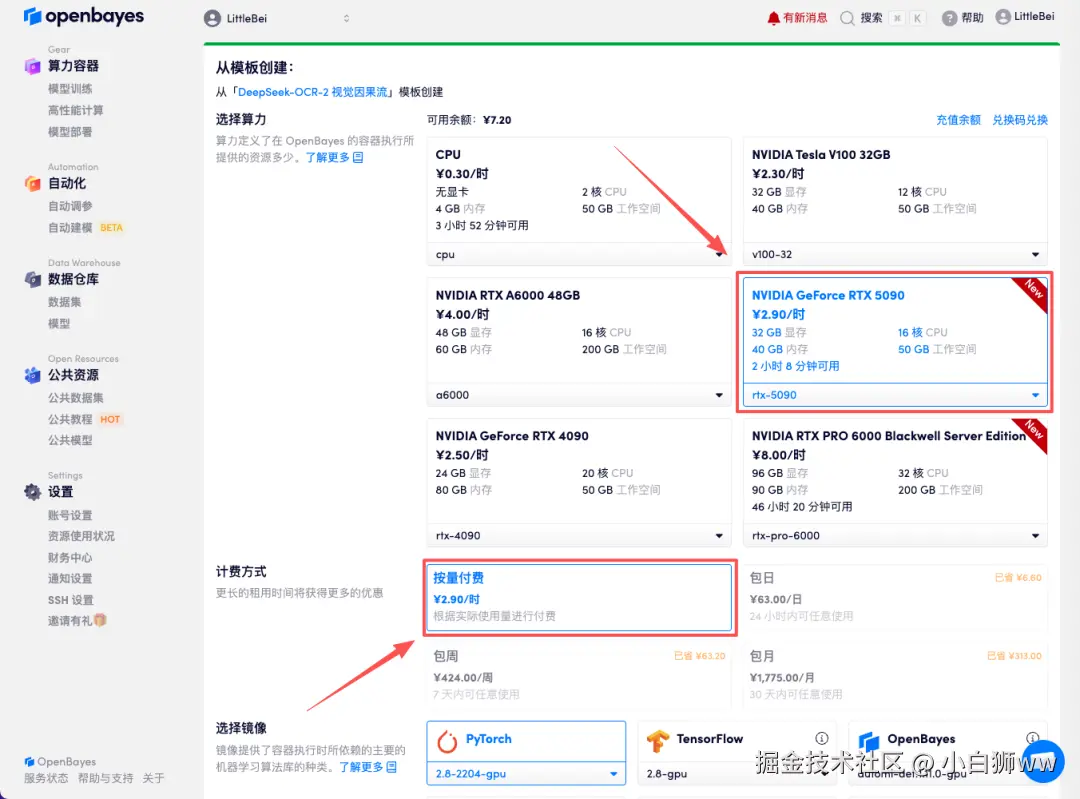
Task: Click 了解更多 under 选择镜像
Action: [x=361, y=767]
